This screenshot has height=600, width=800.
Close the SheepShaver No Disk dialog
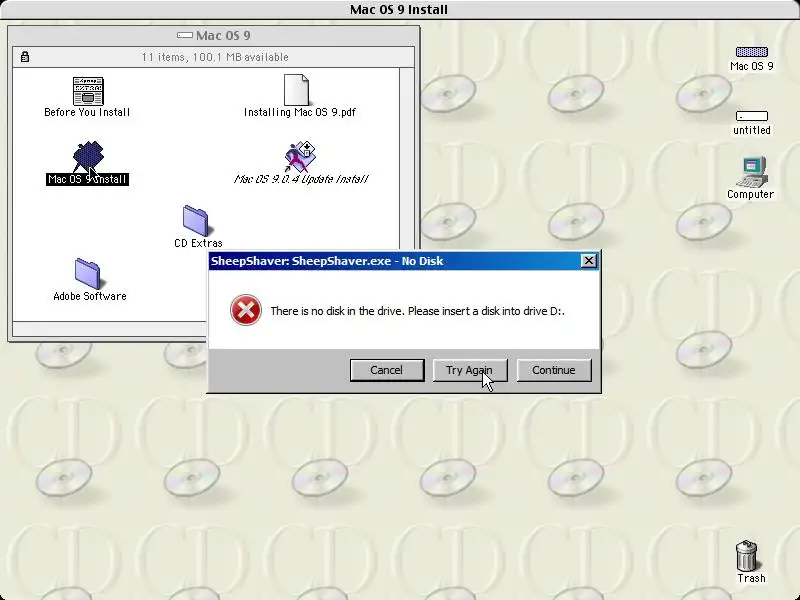[588, 261]
